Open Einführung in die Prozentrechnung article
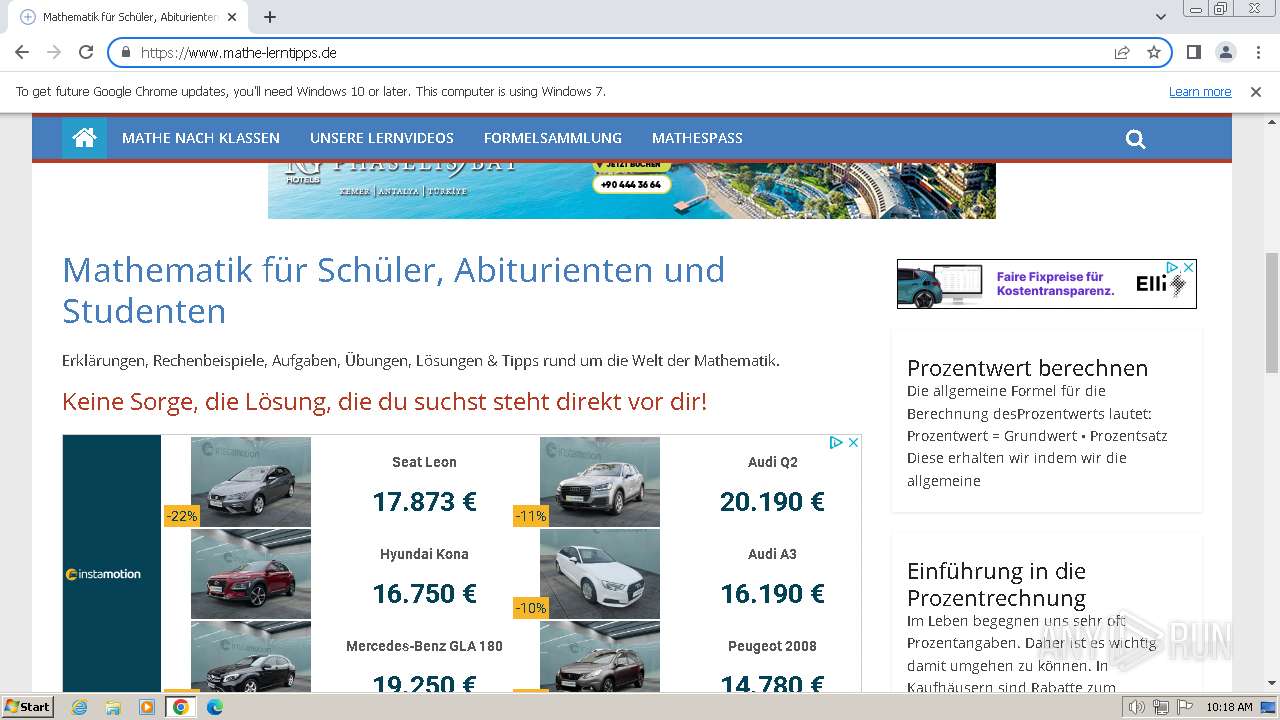This screenshot has height=720, width=1280. [x=996, y=584]
